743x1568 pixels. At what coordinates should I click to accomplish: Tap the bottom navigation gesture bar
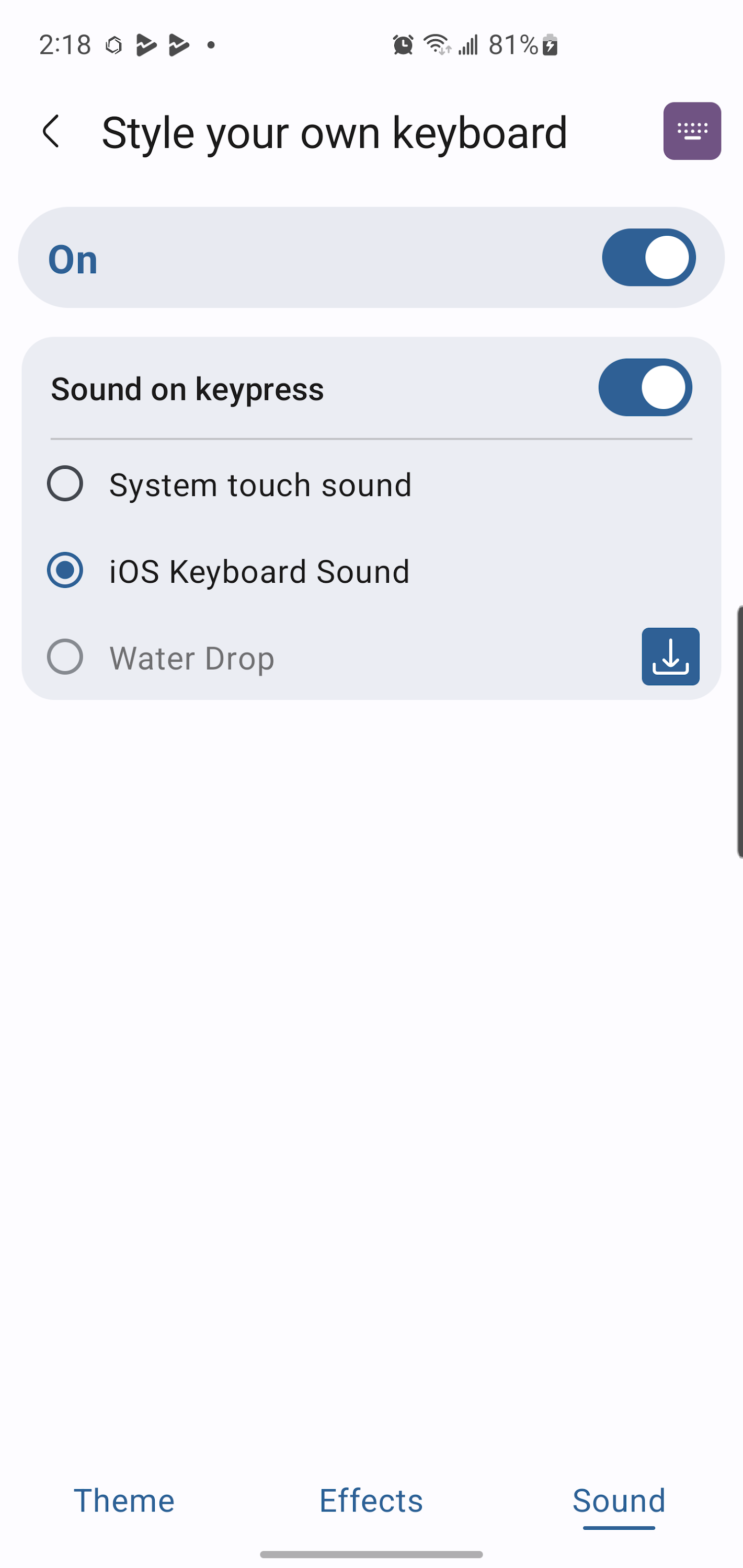(371, 1554)
